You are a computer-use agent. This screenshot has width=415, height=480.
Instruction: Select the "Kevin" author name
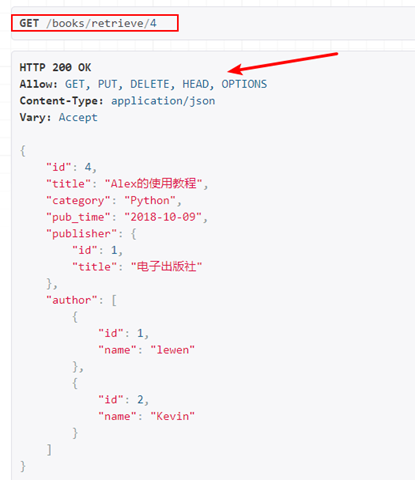tap(173, 416)
